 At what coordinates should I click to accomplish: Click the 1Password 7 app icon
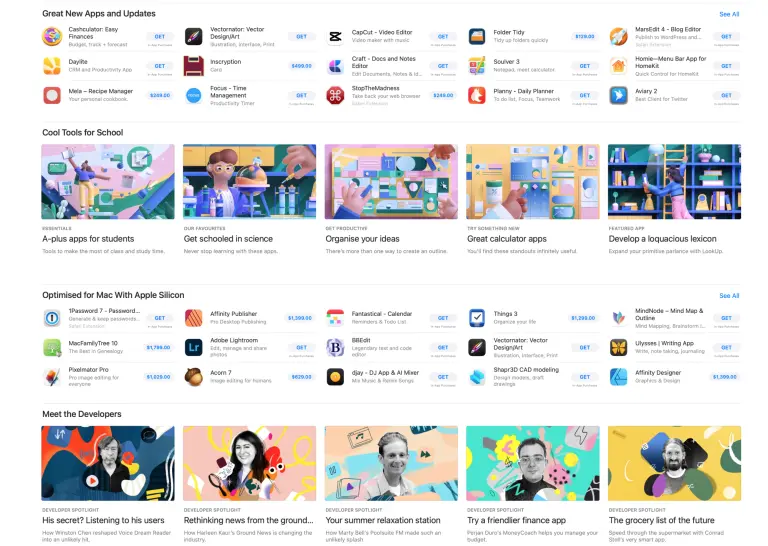click(x=52, y=318)
